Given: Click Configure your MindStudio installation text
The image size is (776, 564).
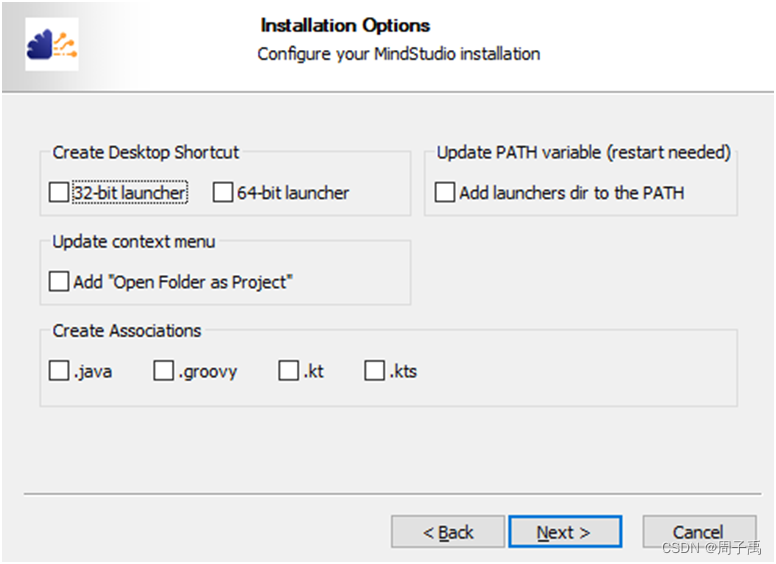Looking at the screenshot, I should pos(398,54).
